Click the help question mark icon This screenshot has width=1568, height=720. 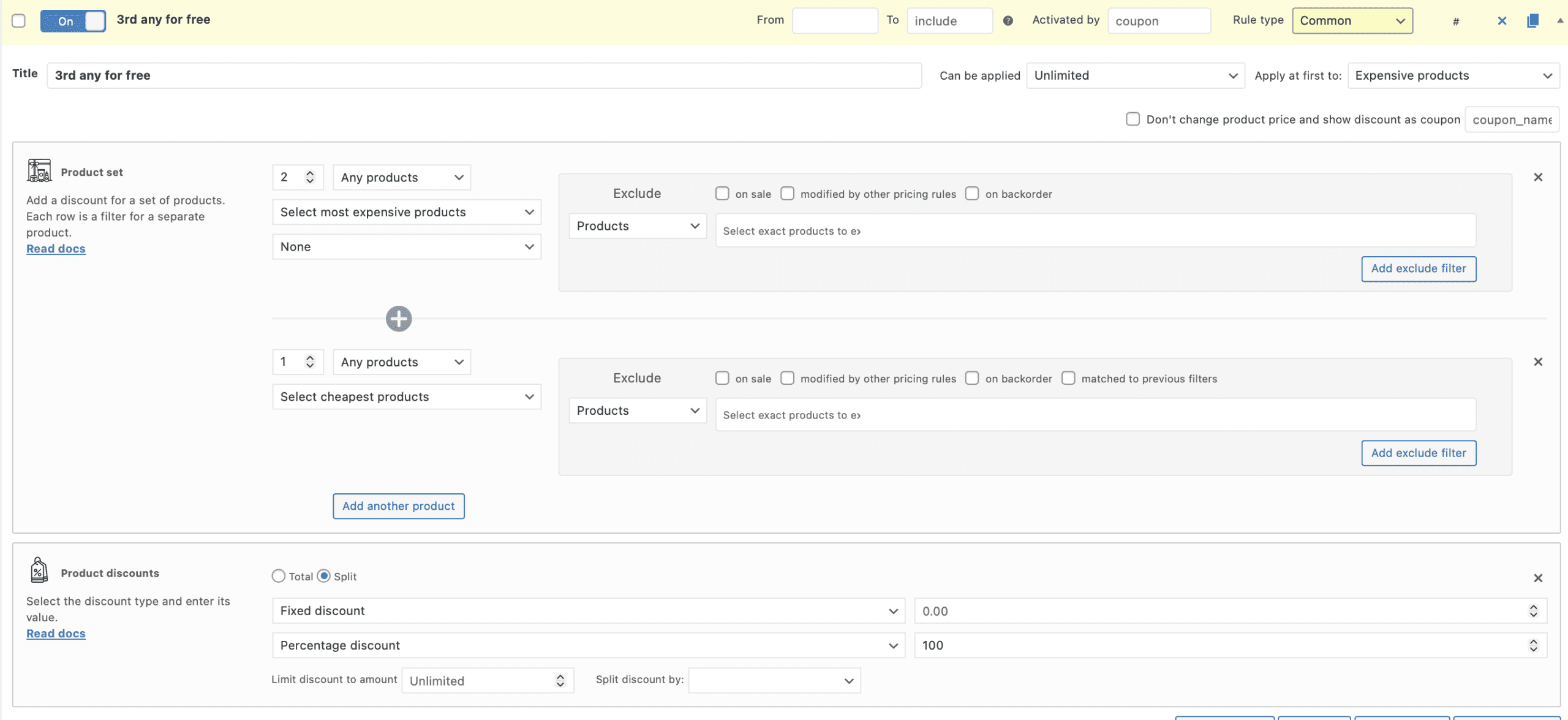1008,21
